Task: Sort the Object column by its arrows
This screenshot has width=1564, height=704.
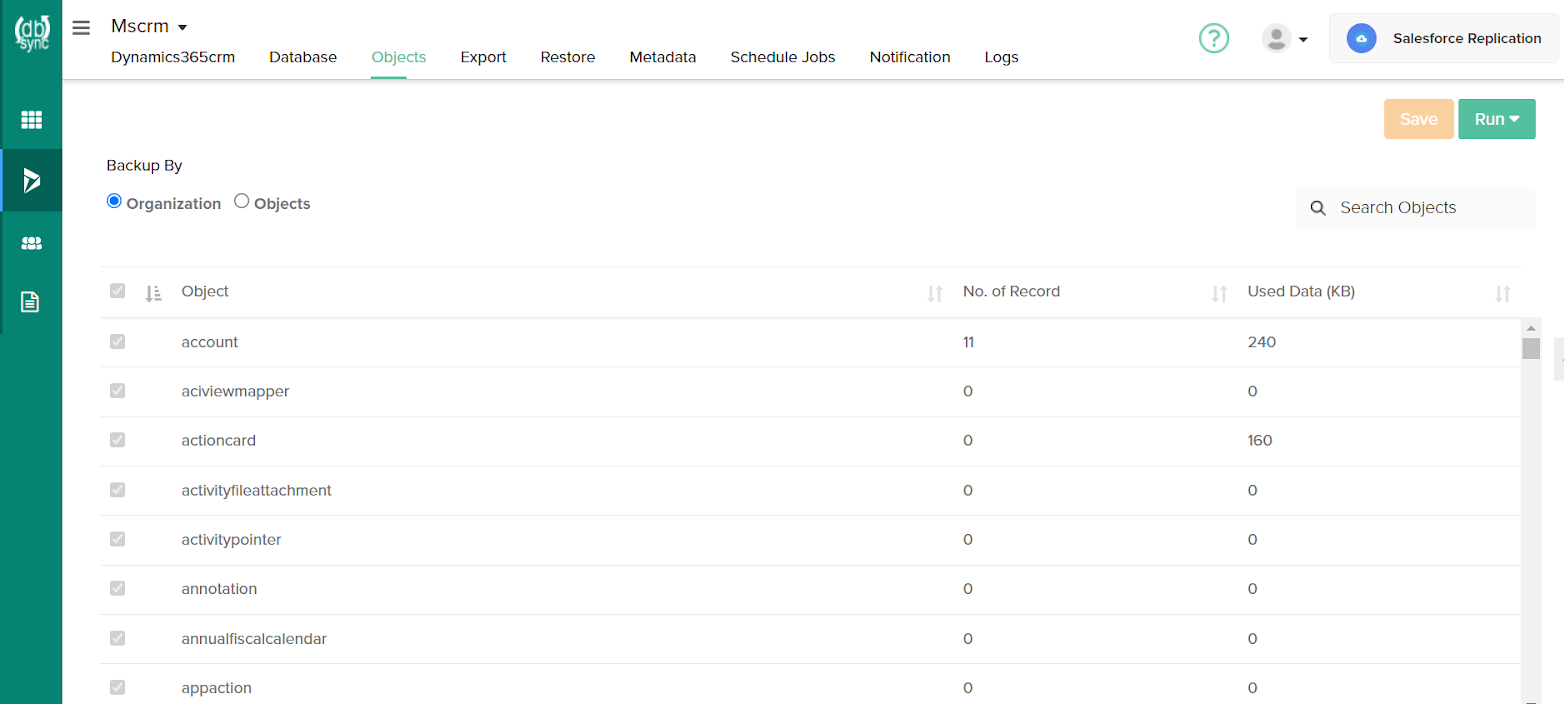Action: [934, 293]
